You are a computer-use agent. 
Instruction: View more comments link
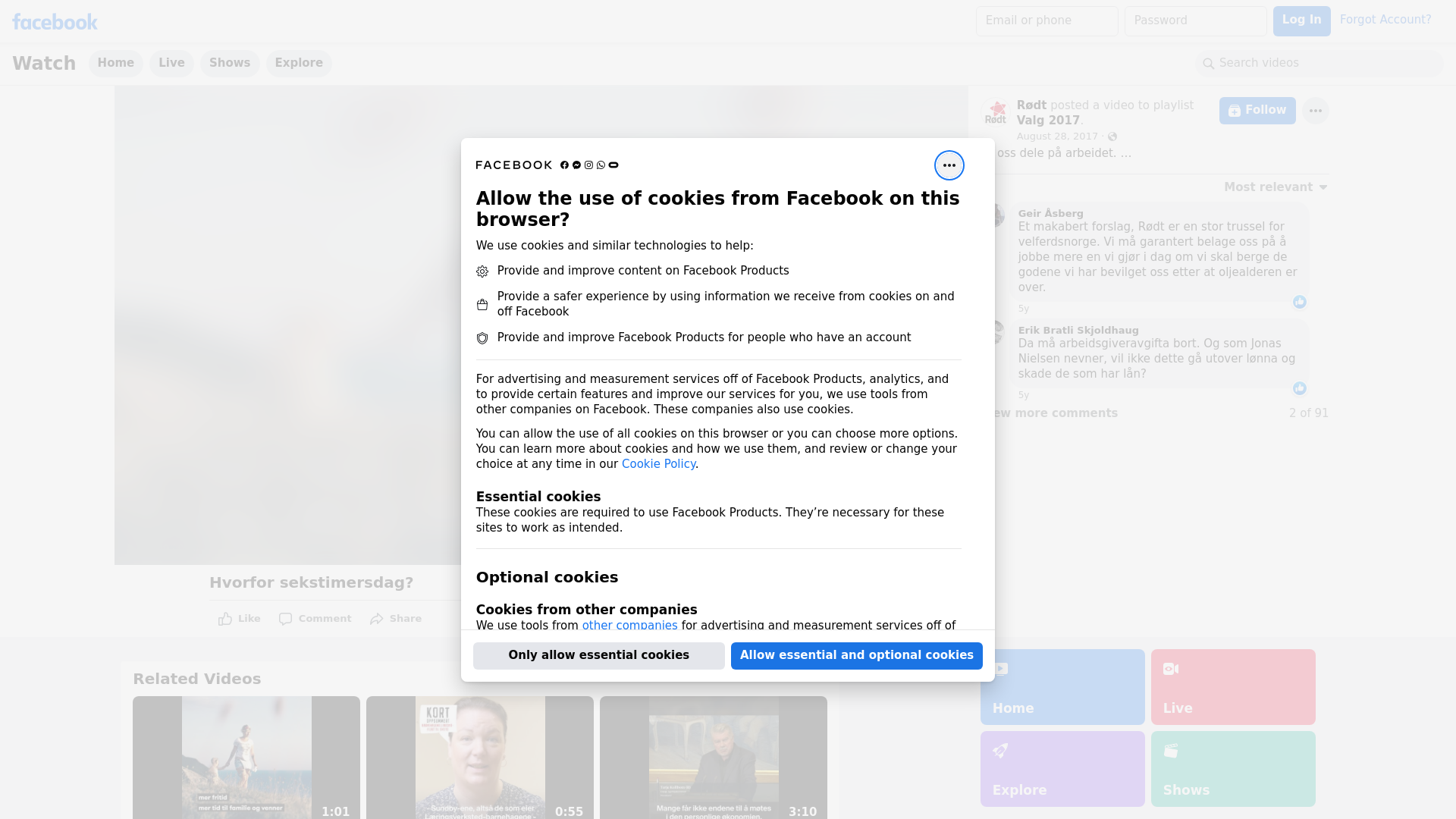click(x=1056, y=413)
